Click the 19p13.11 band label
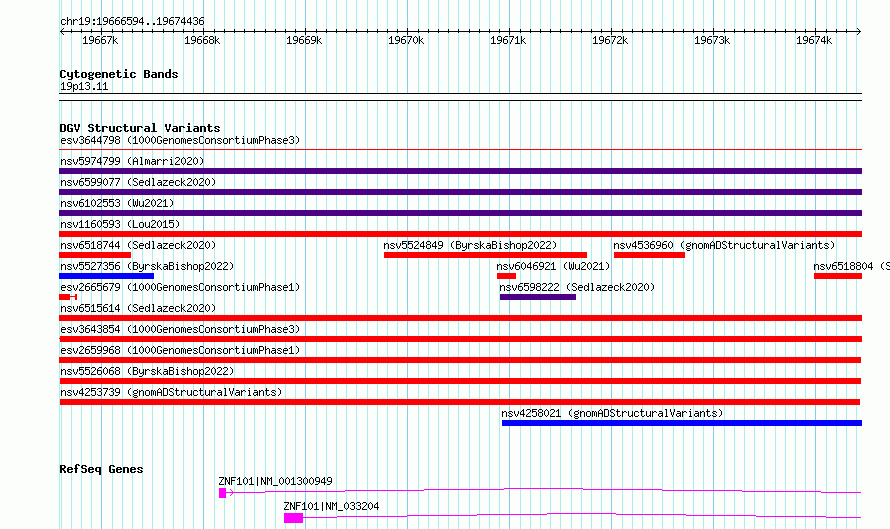The width and height of the screenshot is (890, 529). coord(84,86)
